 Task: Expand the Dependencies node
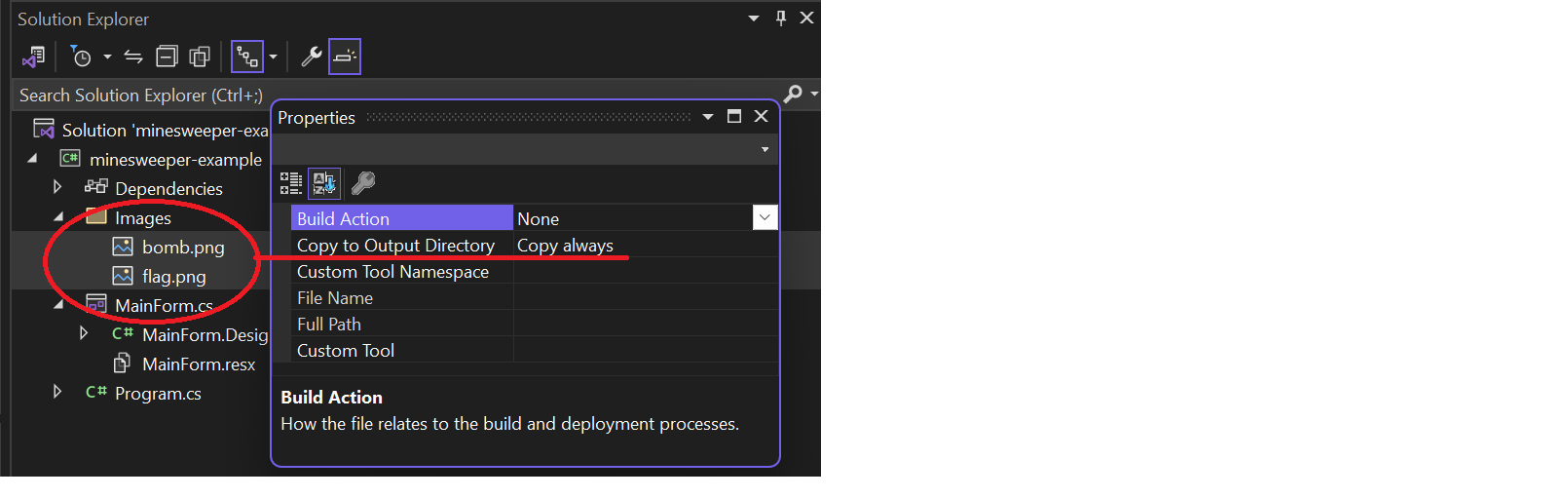57,187
